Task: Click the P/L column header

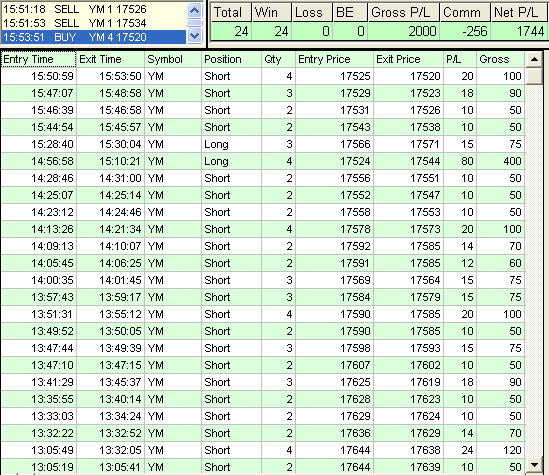Action: (x=460, y=59)
